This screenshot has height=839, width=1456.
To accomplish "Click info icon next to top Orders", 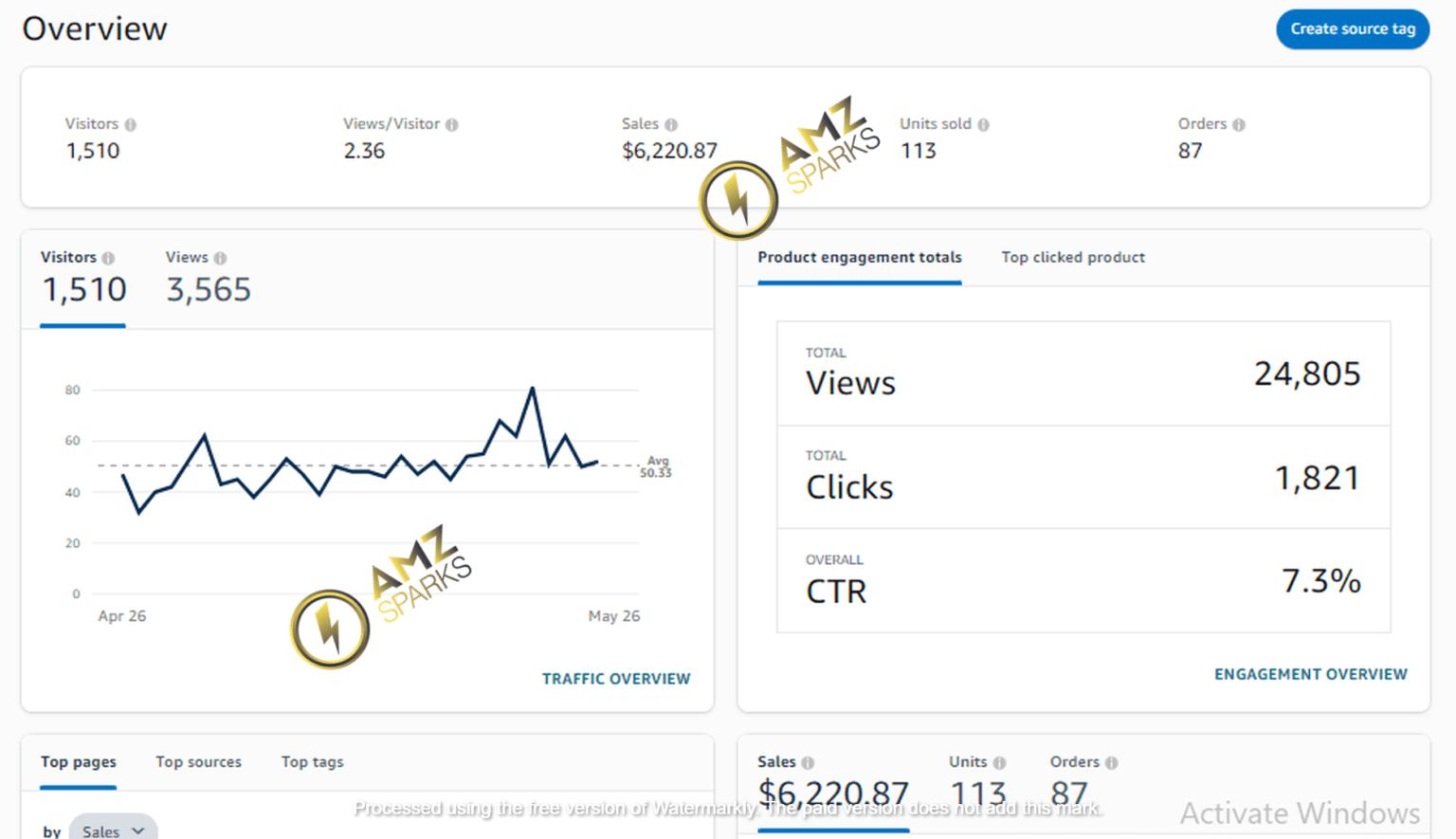I will 1239,124.
